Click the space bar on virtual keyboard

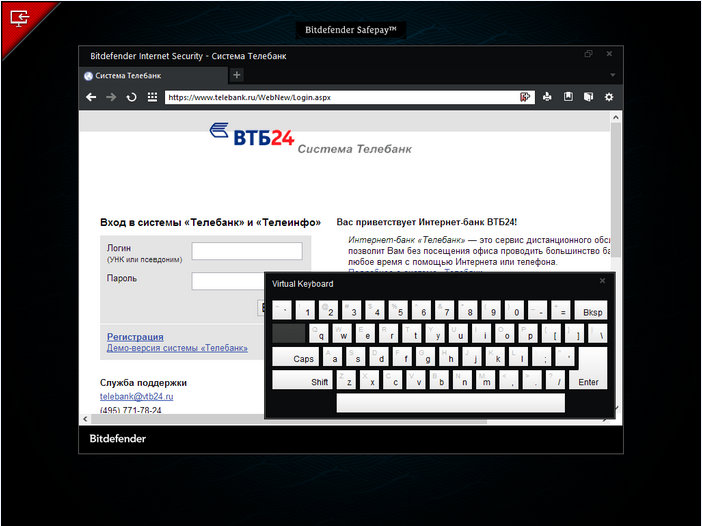coord(450,403)
